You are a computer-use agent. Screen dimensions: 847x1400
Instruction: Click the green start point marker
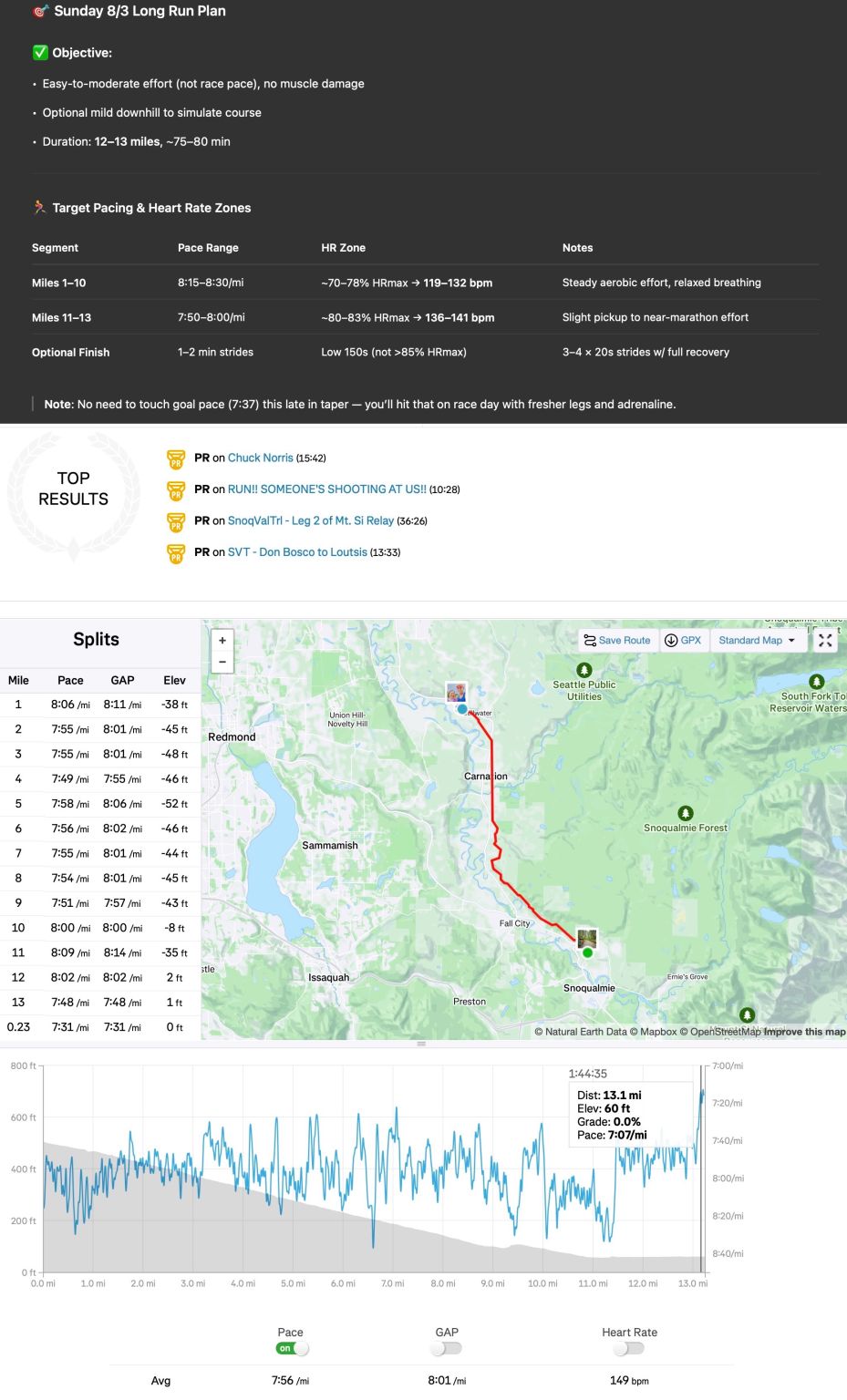point(587,952)
